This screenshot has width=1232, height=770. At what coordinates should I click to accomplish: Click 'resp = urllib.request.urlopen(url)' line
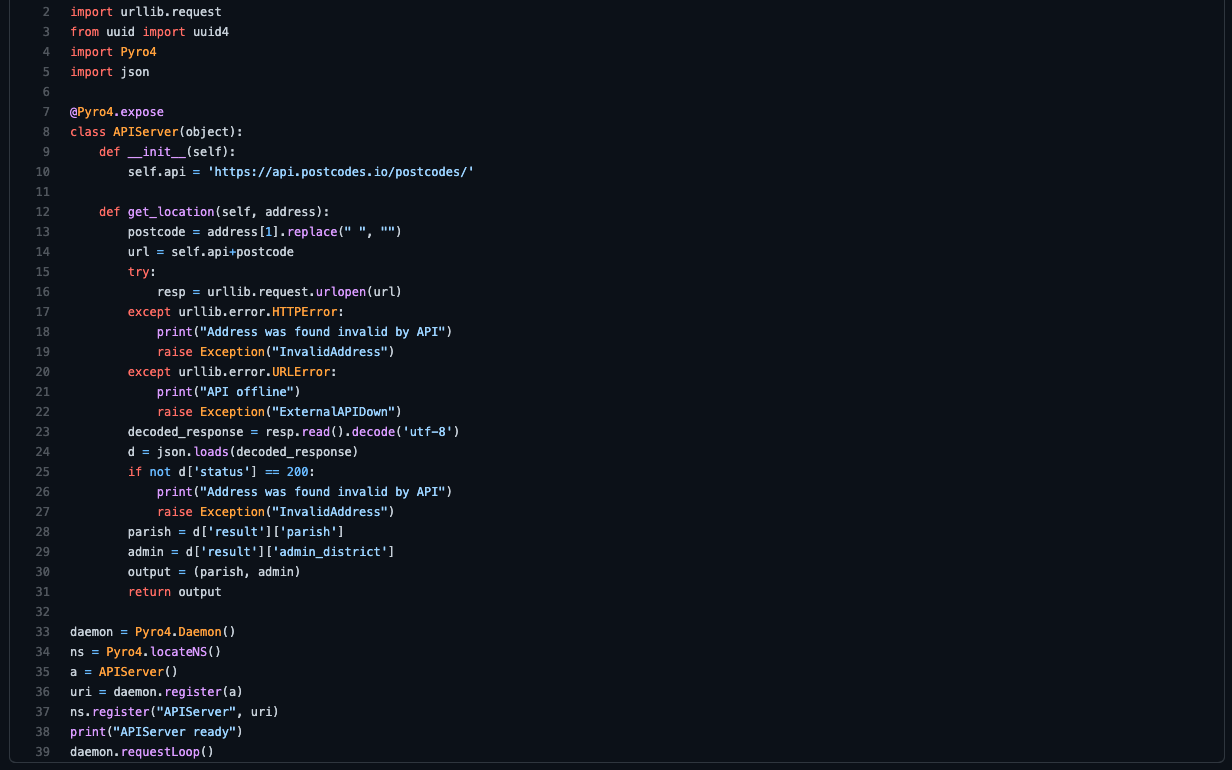279,292
